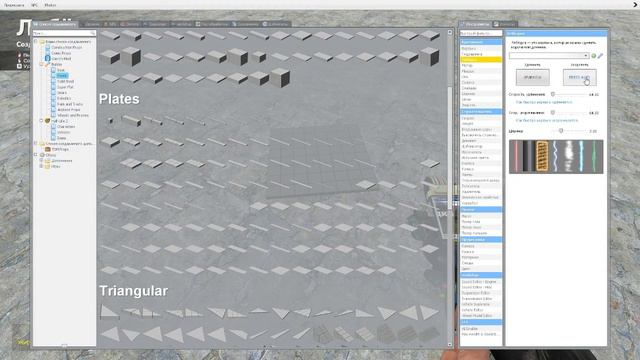Collapse the Builder folder expander
This screenshot has width=640, height=360.
(41, 64)
